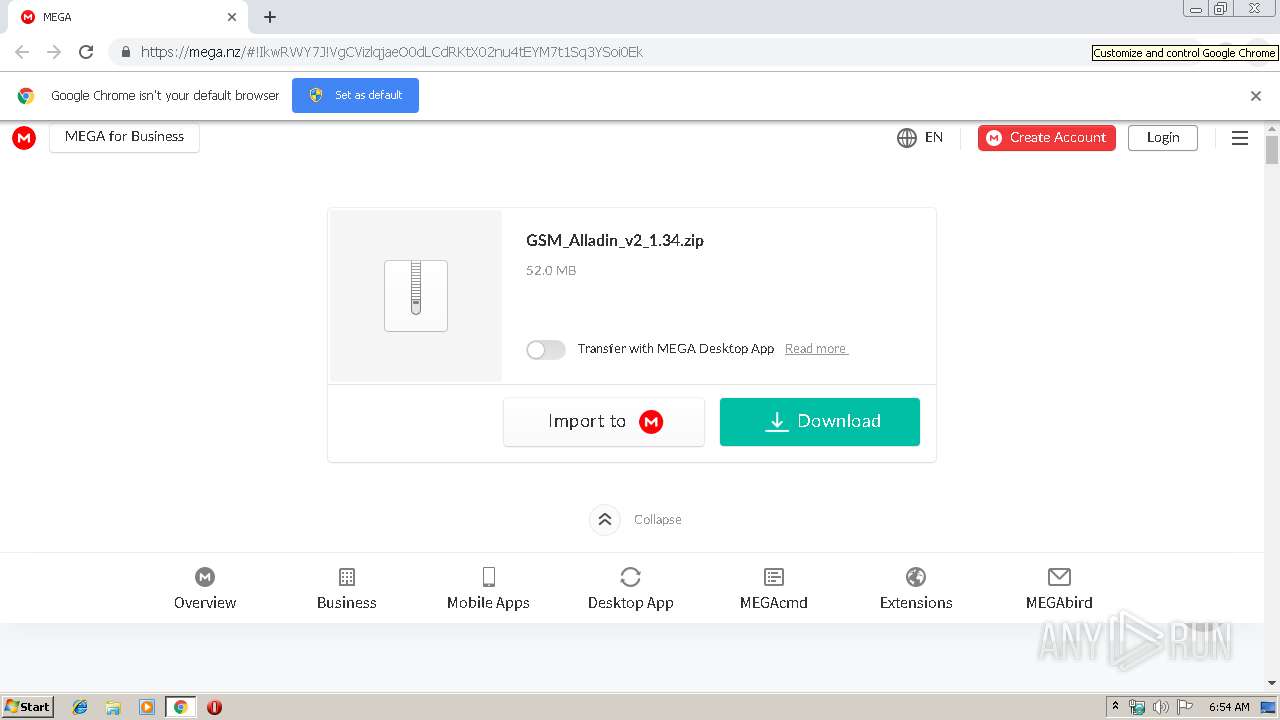This screenshot has height=720, width=1280.
Task: Close the MEGA browser tab
Action: coord(232,17)
